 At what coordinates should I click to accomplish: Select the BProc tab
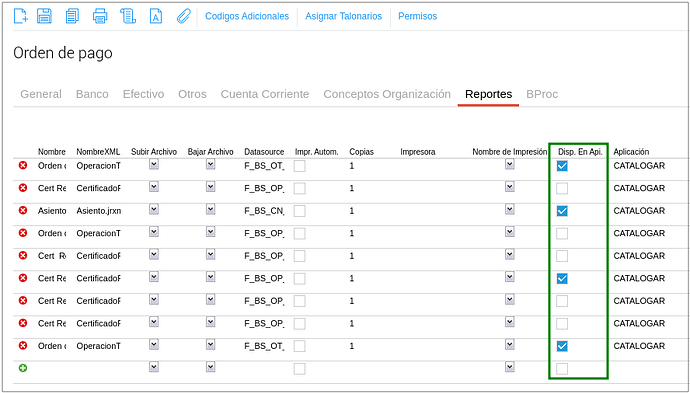[x=542, y=94]
